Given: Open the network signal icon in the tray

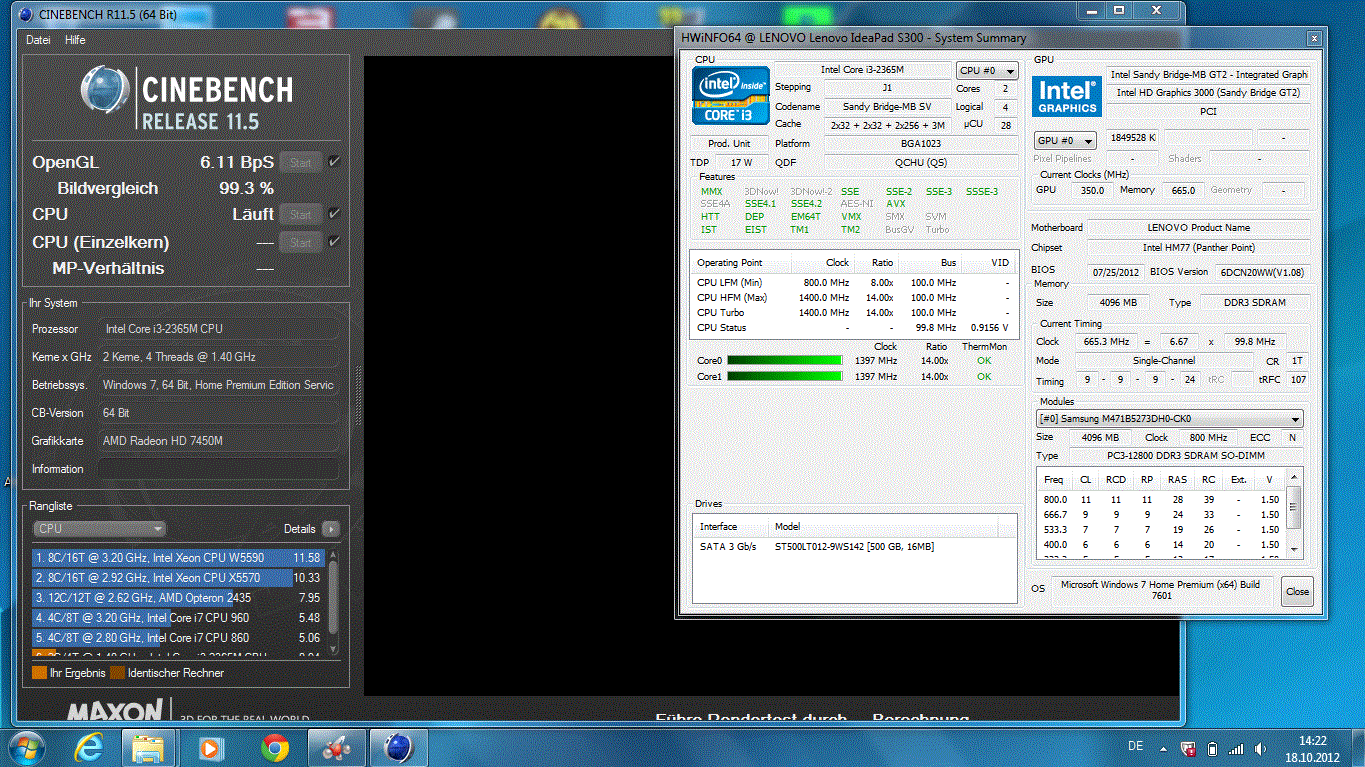Looking at the screenshot, I should (1237, 748).
